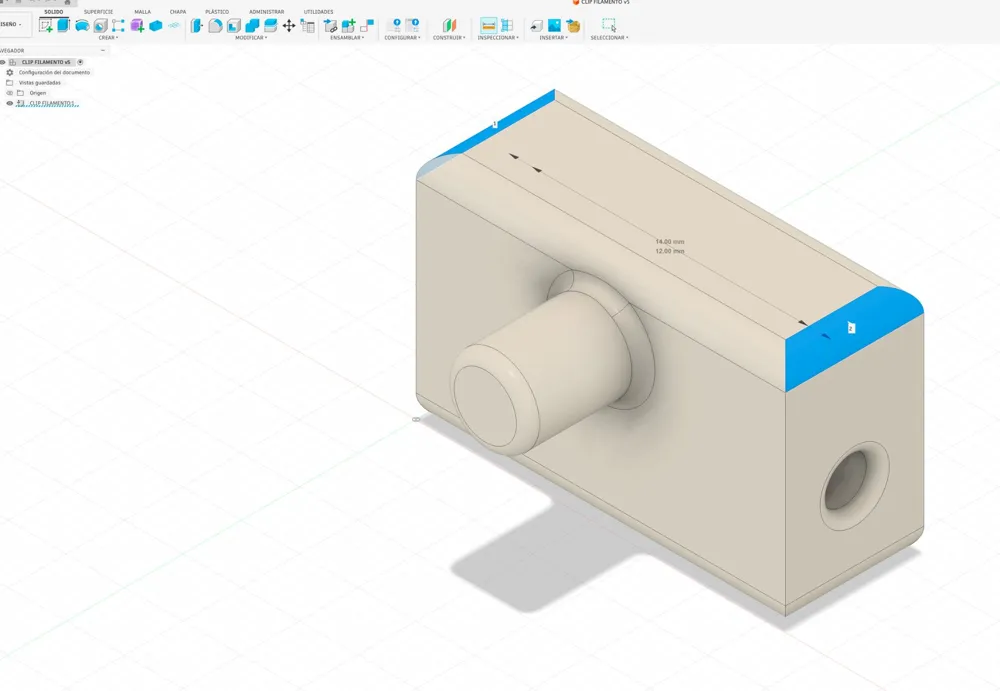Open the CONFIGURAR dropdown menu
Screen dimensions: 1000x691
tap(402, 38)
